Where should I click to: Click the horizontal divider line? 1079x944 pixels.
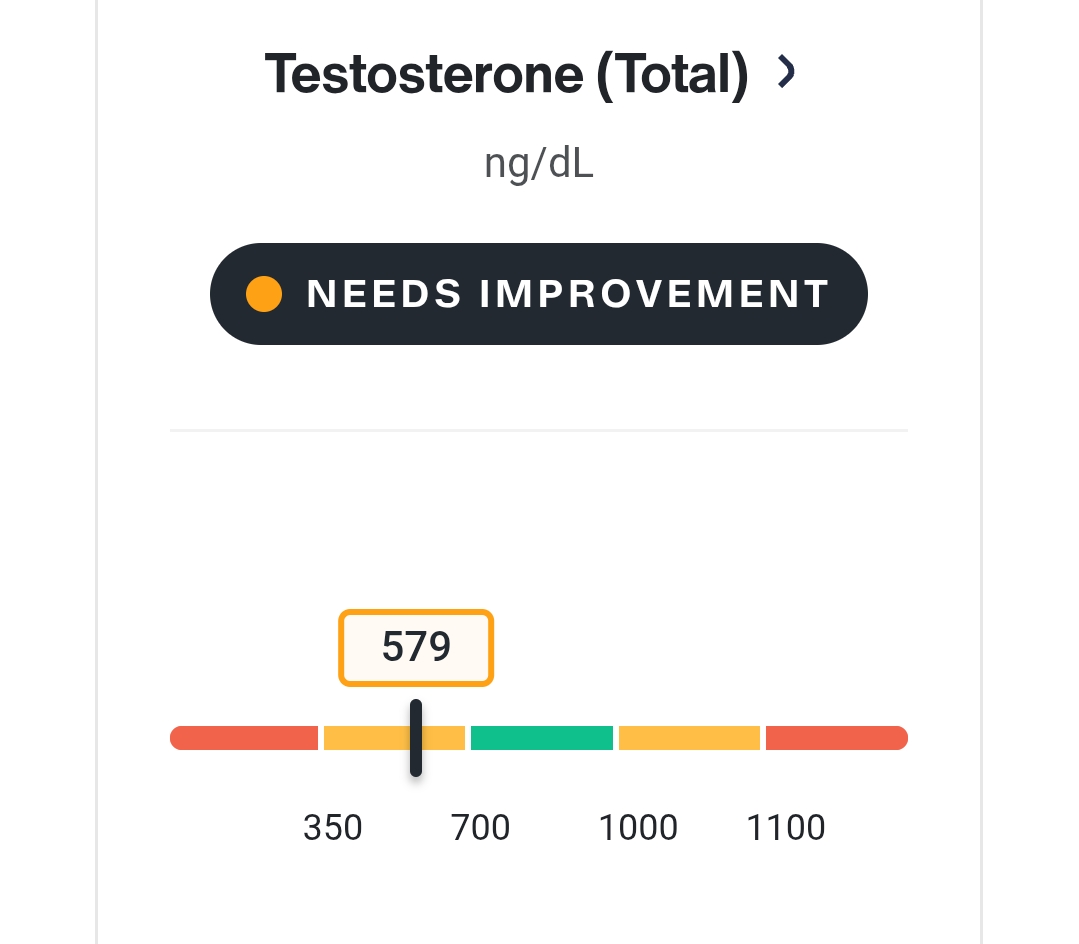pyautogui.click(x=539, y=431)
